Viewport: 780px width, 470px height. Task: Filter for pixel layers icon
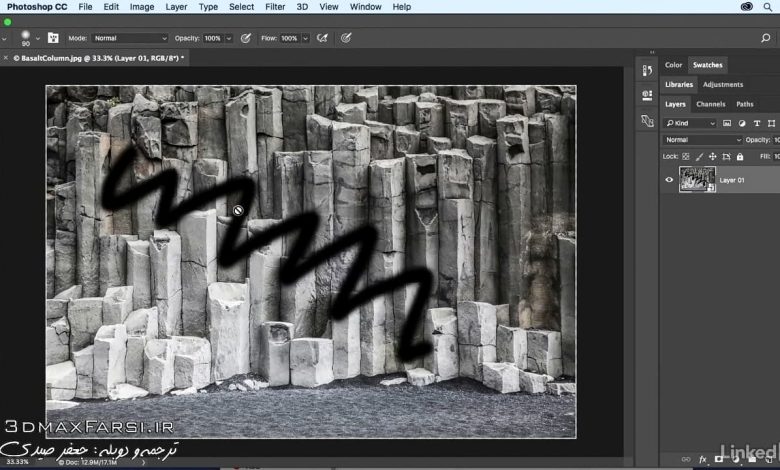pos(727,123)
